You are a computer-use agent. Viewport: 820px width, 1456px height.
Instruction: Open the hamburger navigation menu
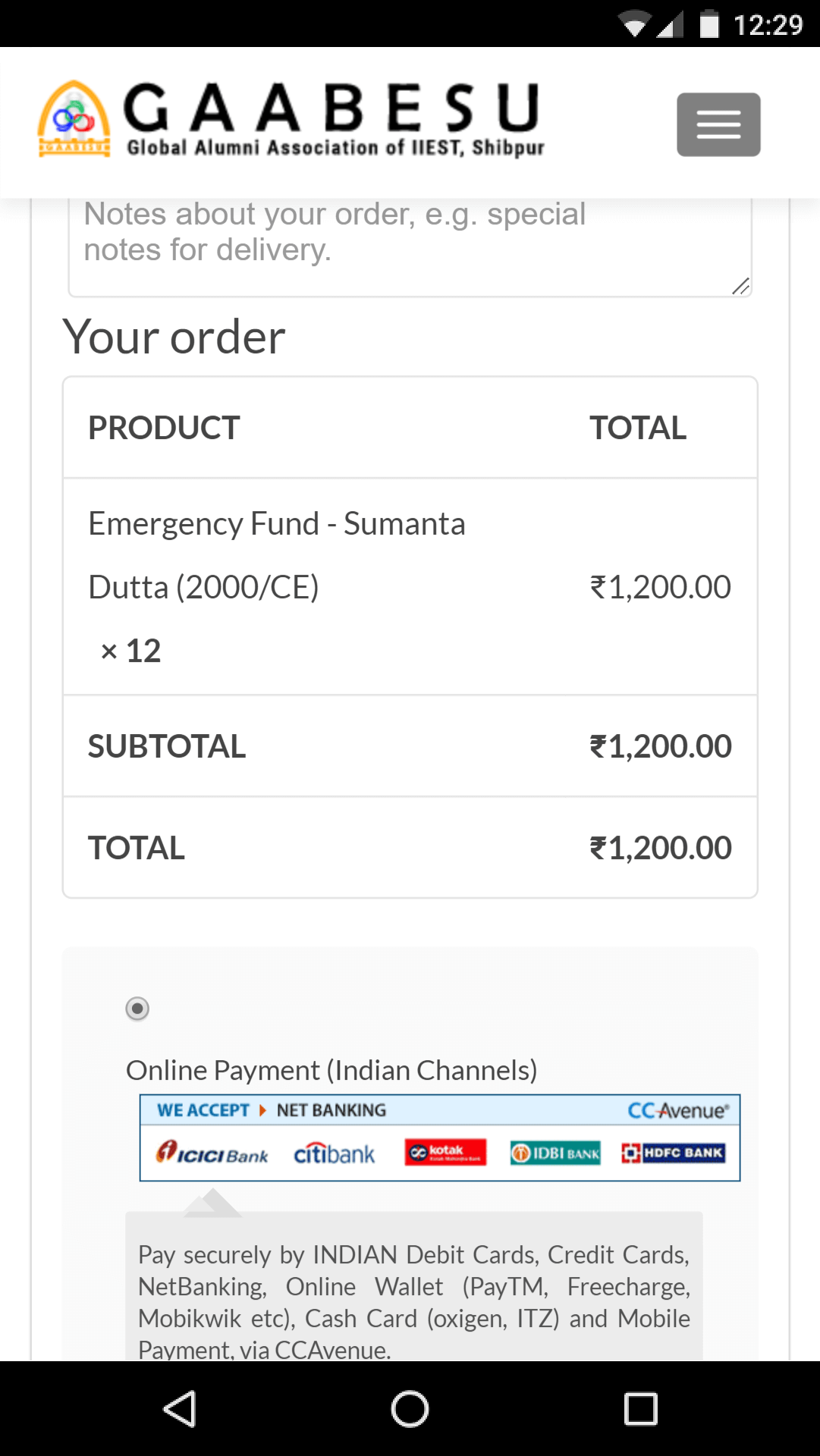pyautogui.click(x=718, y=124)
